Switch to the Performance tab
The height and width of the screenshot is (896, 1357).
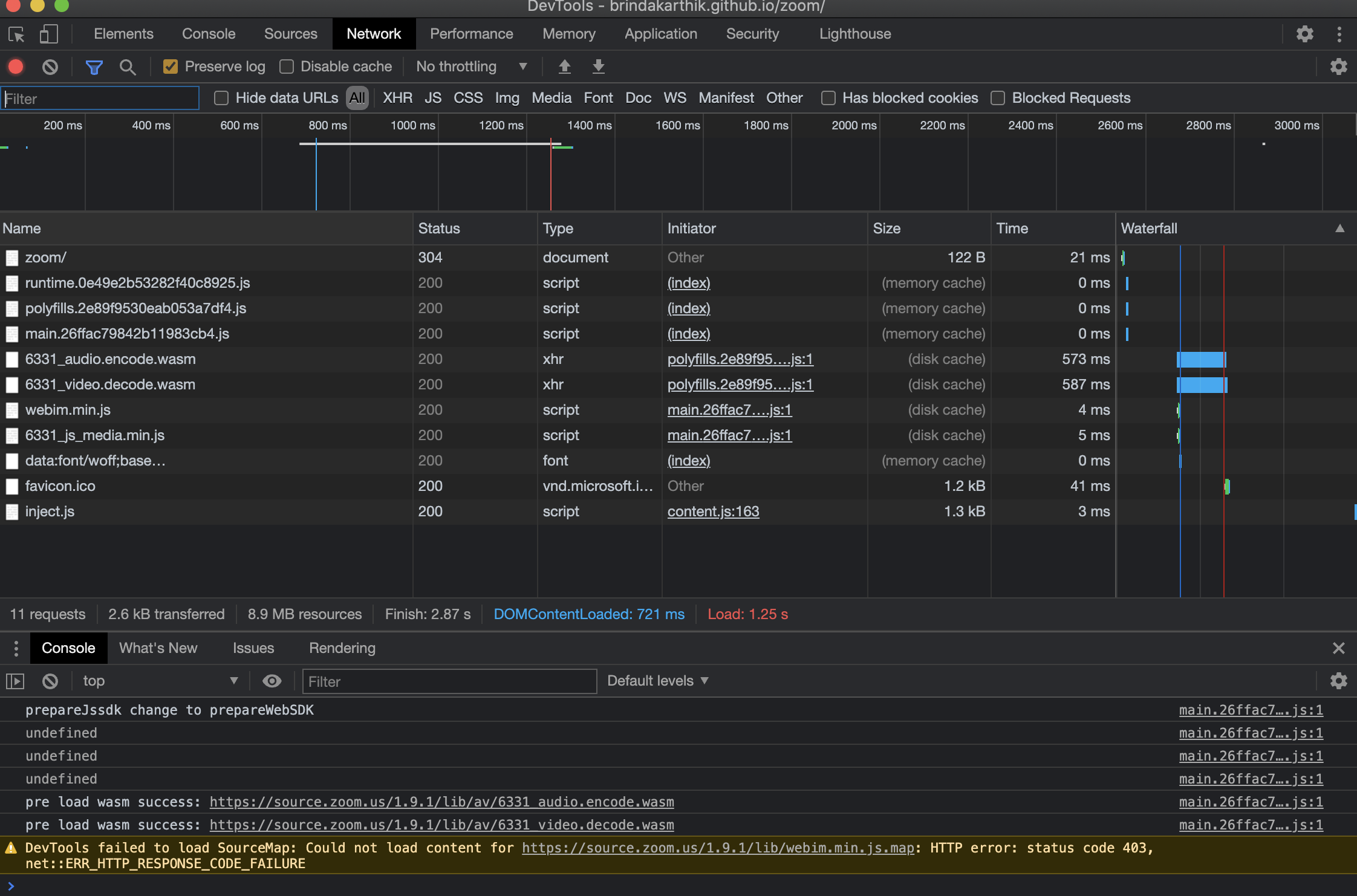click(471, 34)
